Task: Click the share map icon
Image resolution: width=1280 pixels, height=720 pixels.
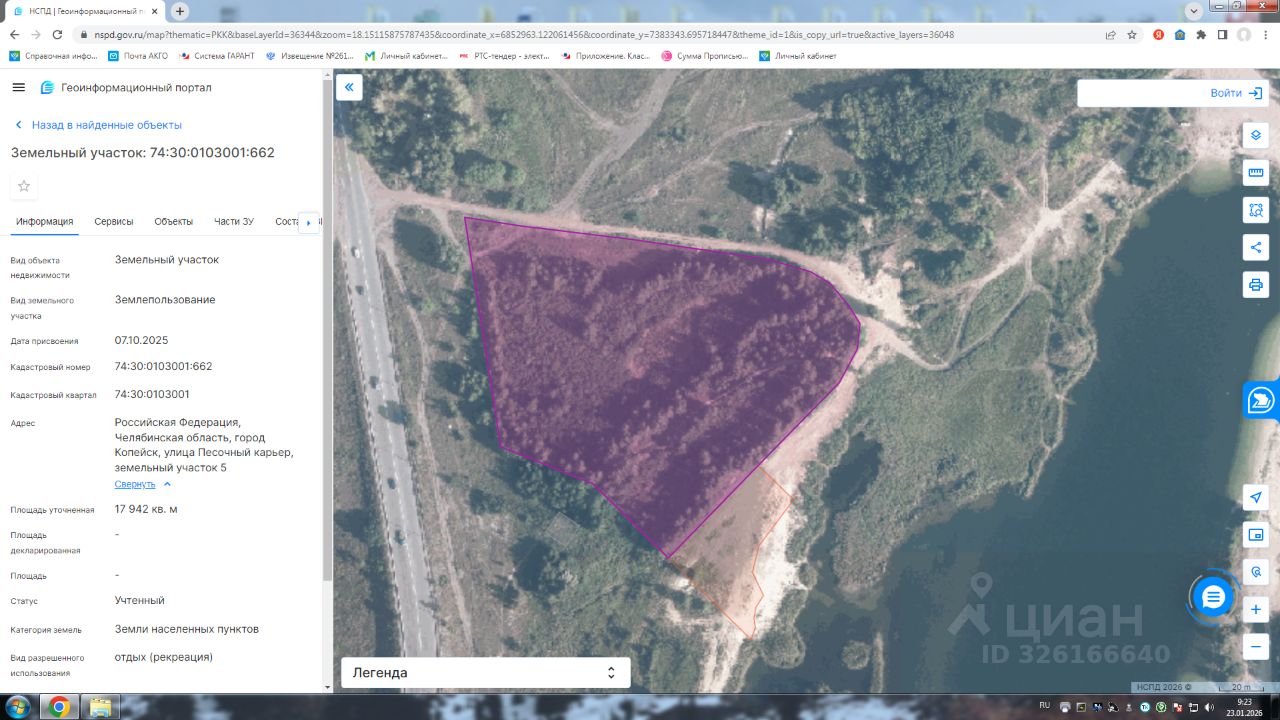Action: coord(1255,247)
